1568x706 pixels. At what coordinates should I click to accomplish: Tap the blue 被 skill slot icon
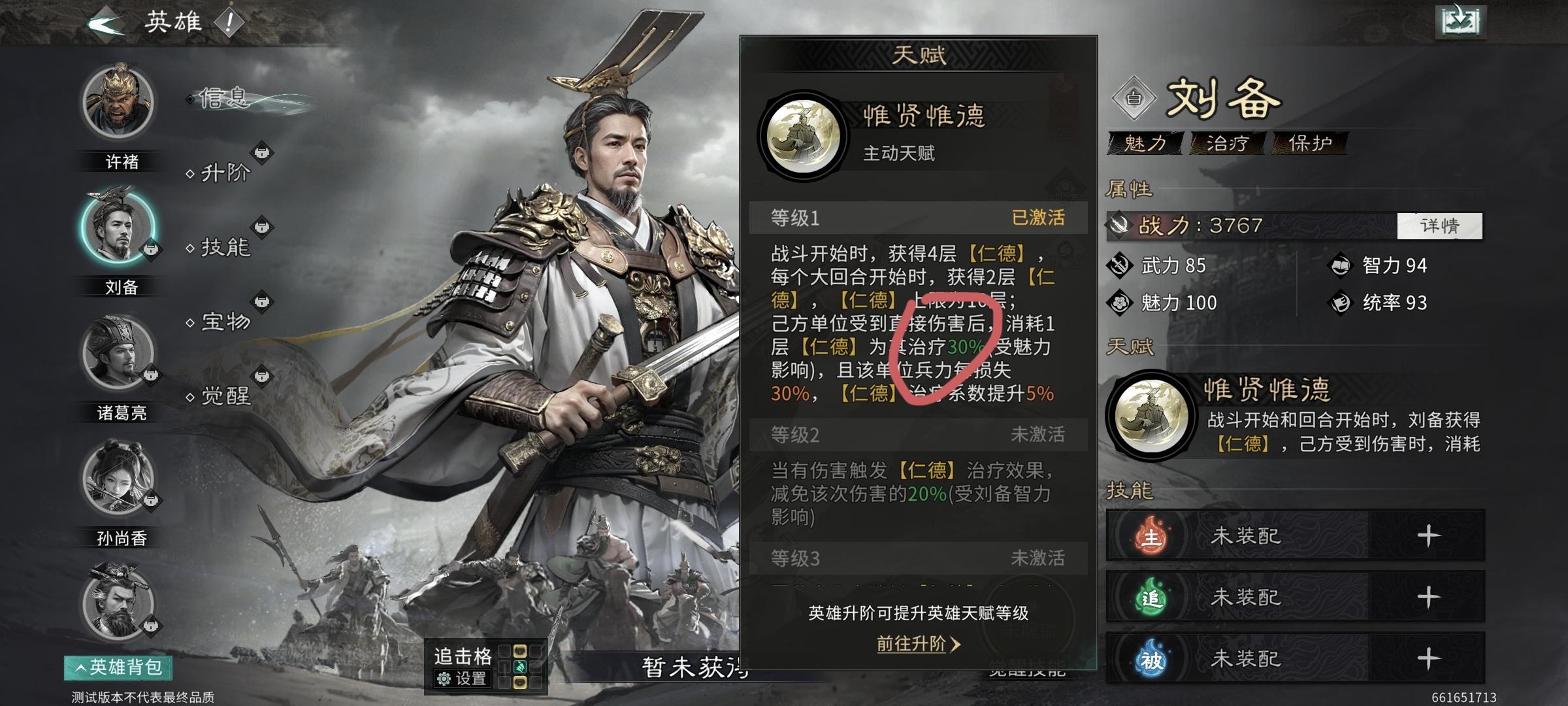(x=1151, y=659)
